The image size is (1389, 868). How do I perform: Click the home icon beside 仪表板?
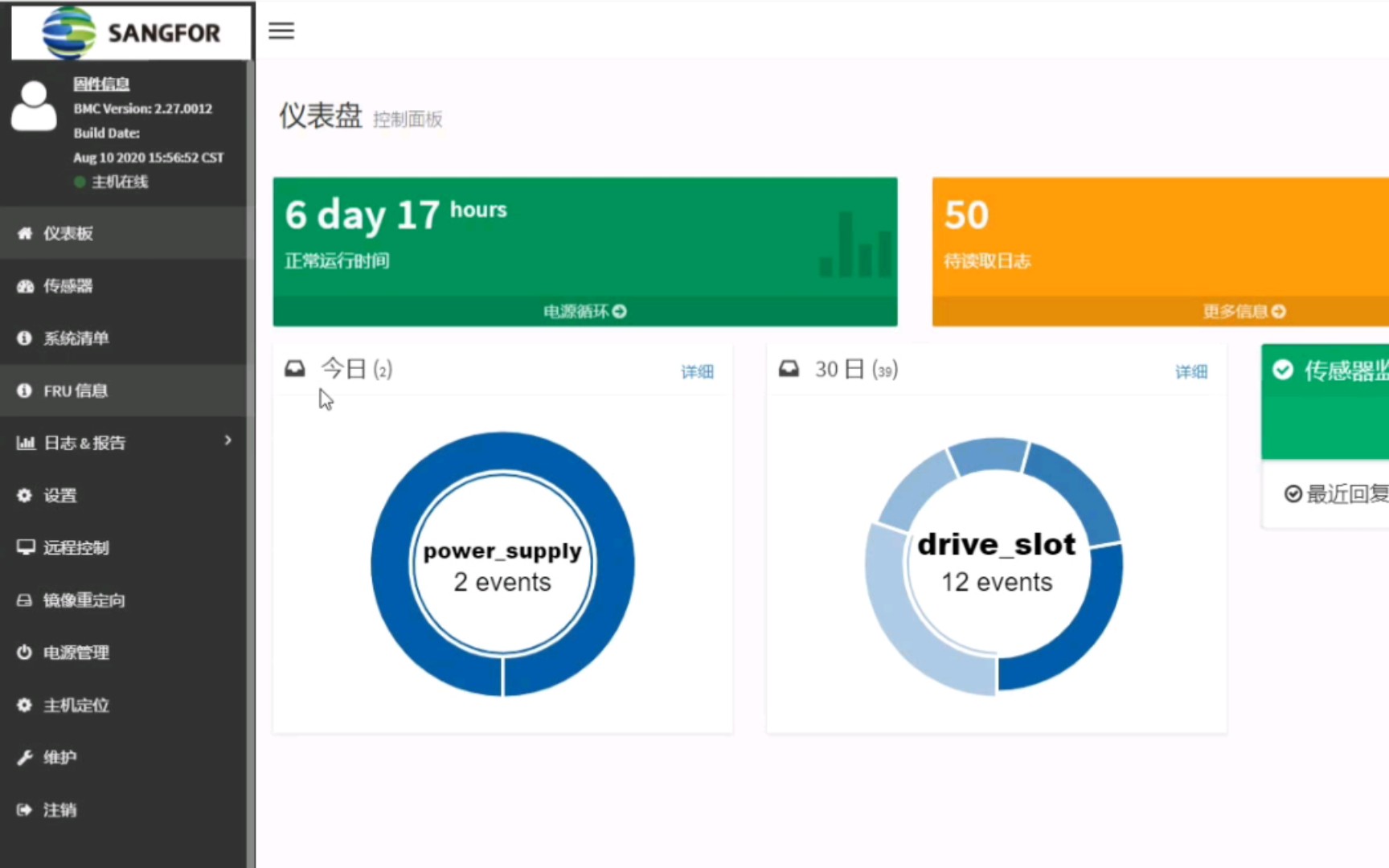coord(25,233)
